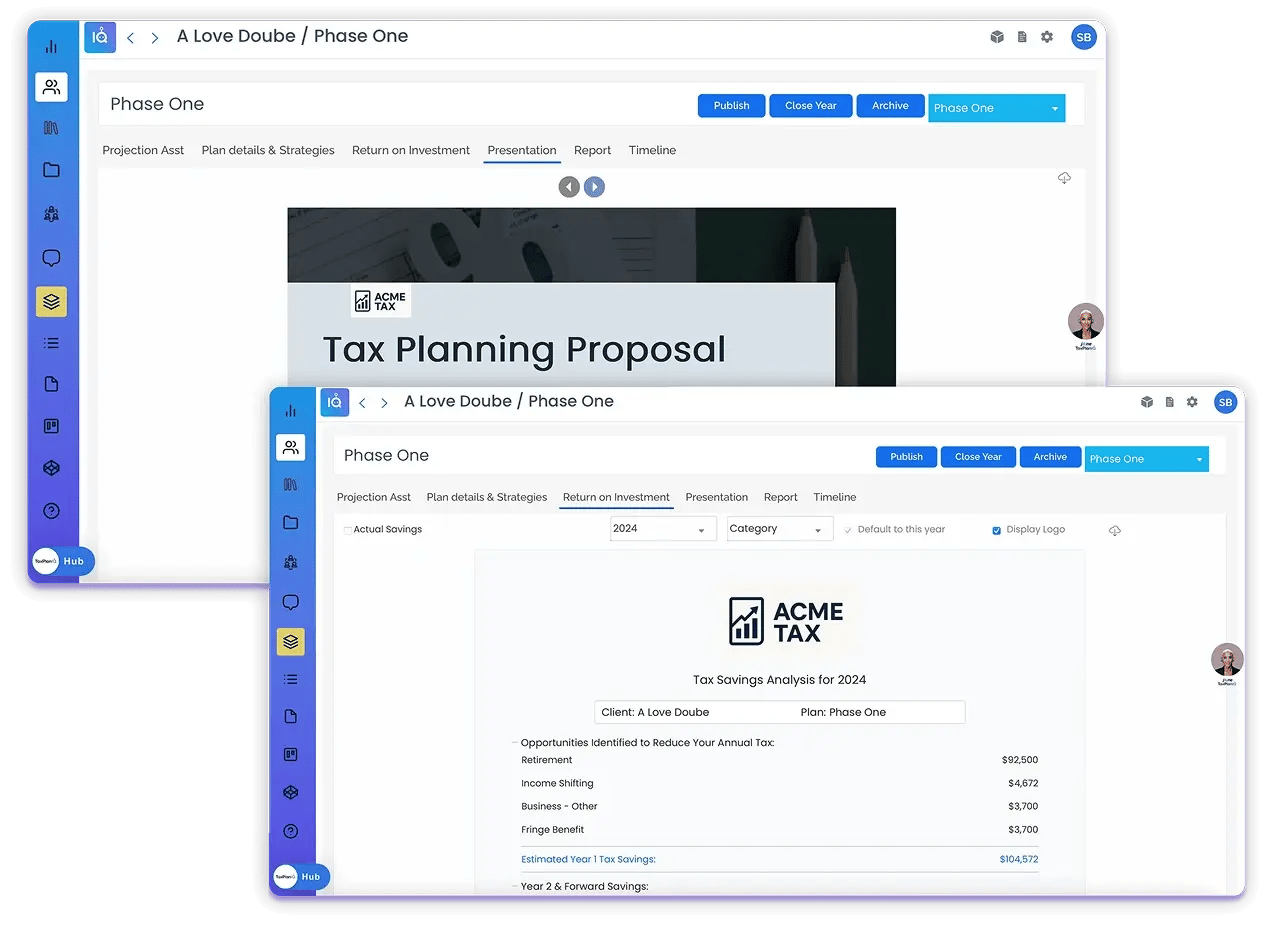1270x928 pixels.
Task: Toggle the Default to this year checkbox
Action: [x=848, y=530]
